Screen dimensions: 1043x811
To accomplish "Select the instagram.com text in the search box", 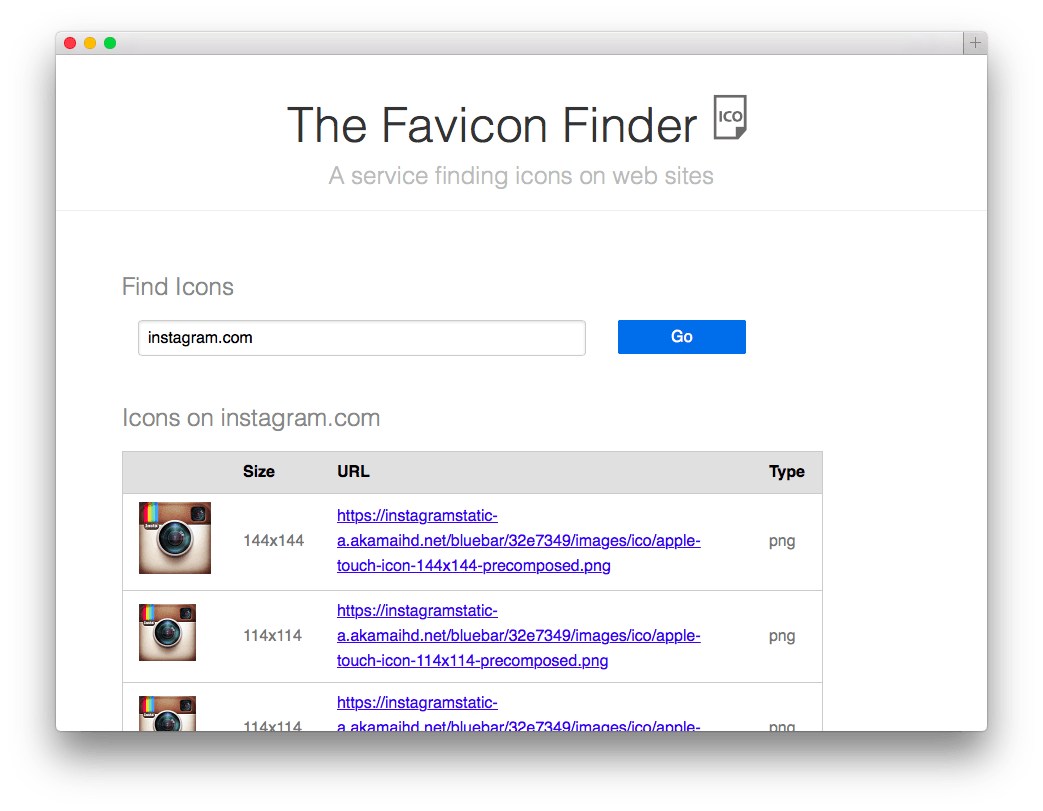I will point(198,338).
